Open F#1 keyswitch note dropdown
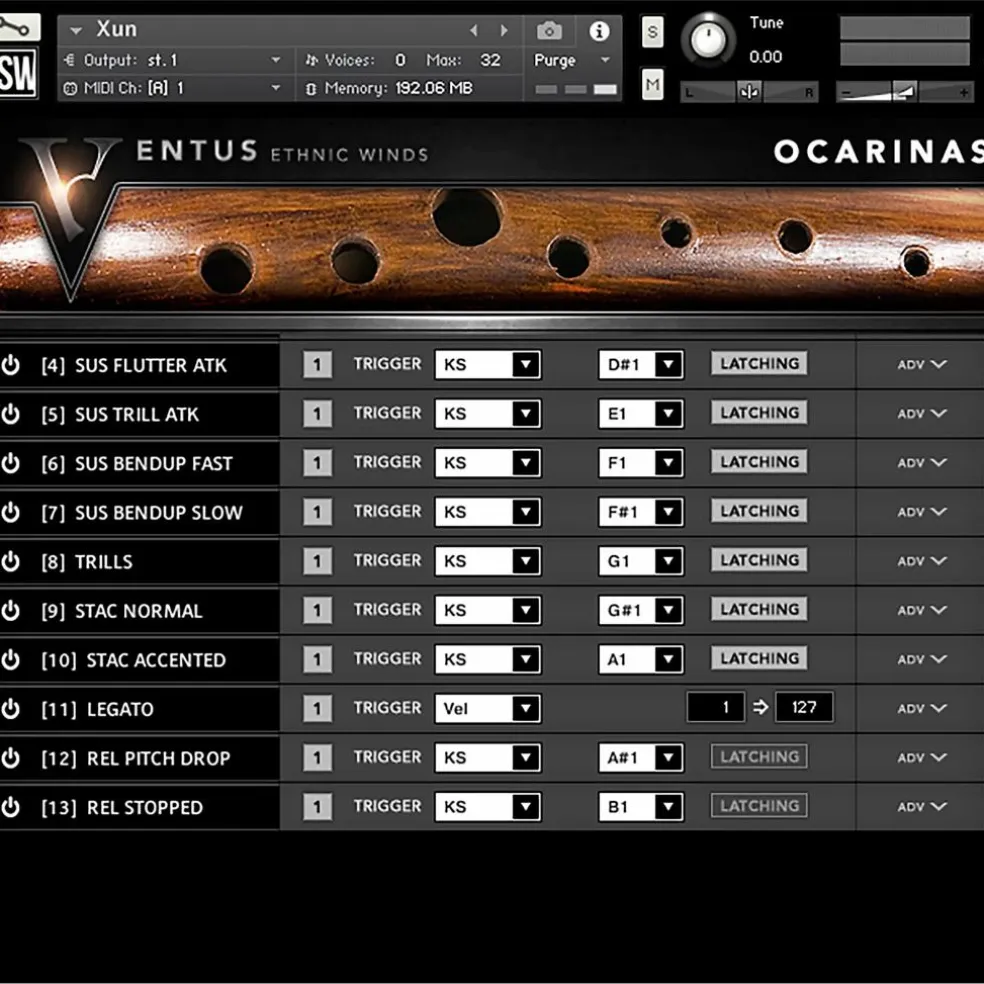Screen dimensions: 984x984 point(641,511)
